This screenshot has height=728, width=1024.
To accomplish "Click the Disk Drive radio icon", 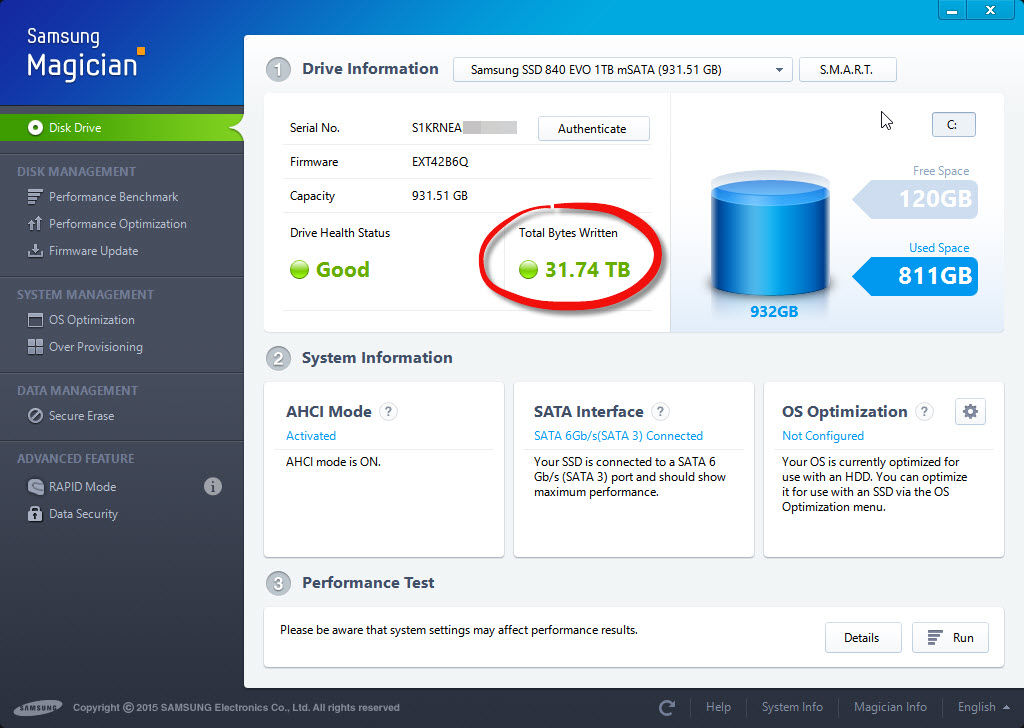I will [x=35, y=128].
